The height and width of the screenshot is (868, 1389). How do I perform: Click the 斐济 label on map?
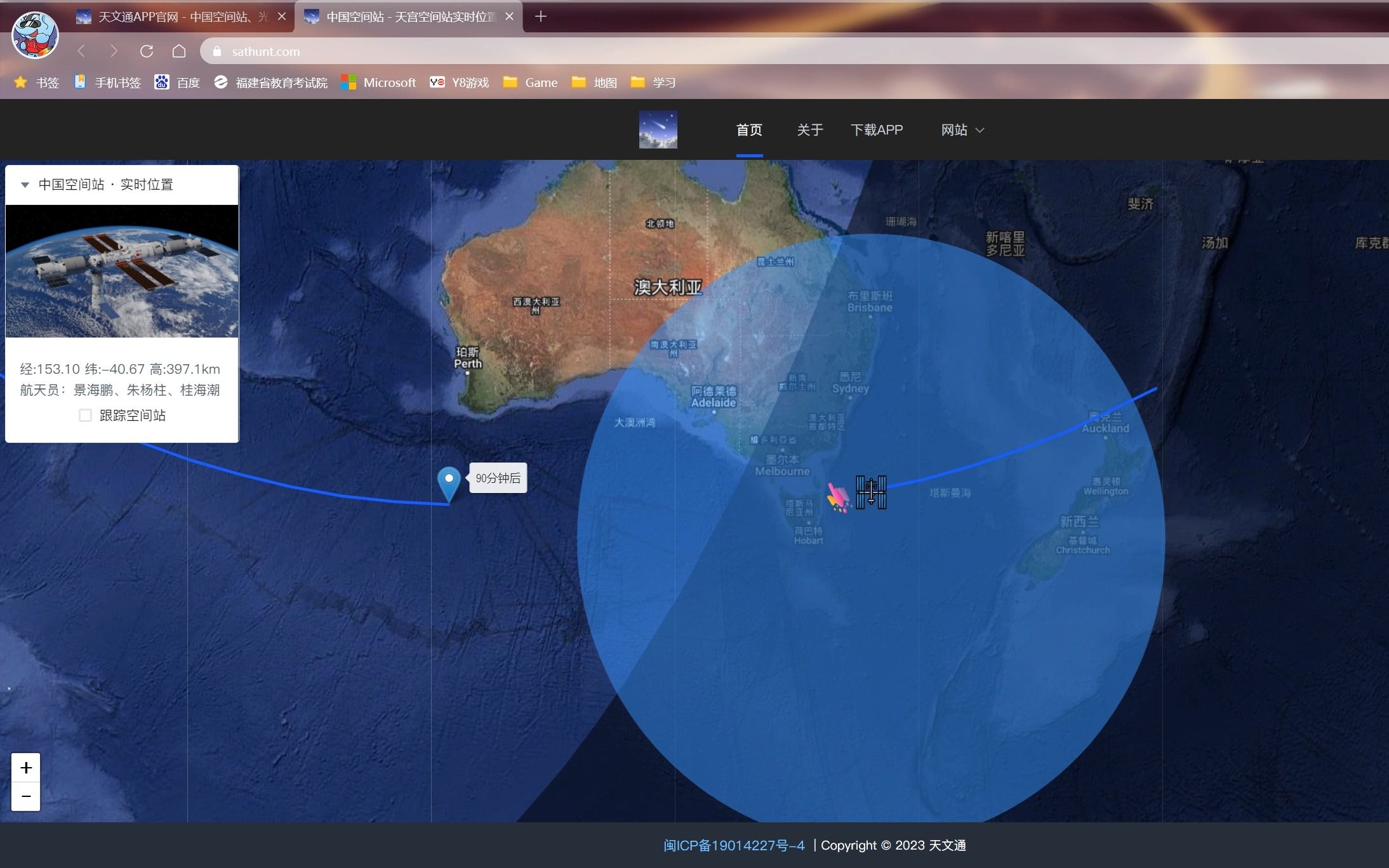point(1140,204)
